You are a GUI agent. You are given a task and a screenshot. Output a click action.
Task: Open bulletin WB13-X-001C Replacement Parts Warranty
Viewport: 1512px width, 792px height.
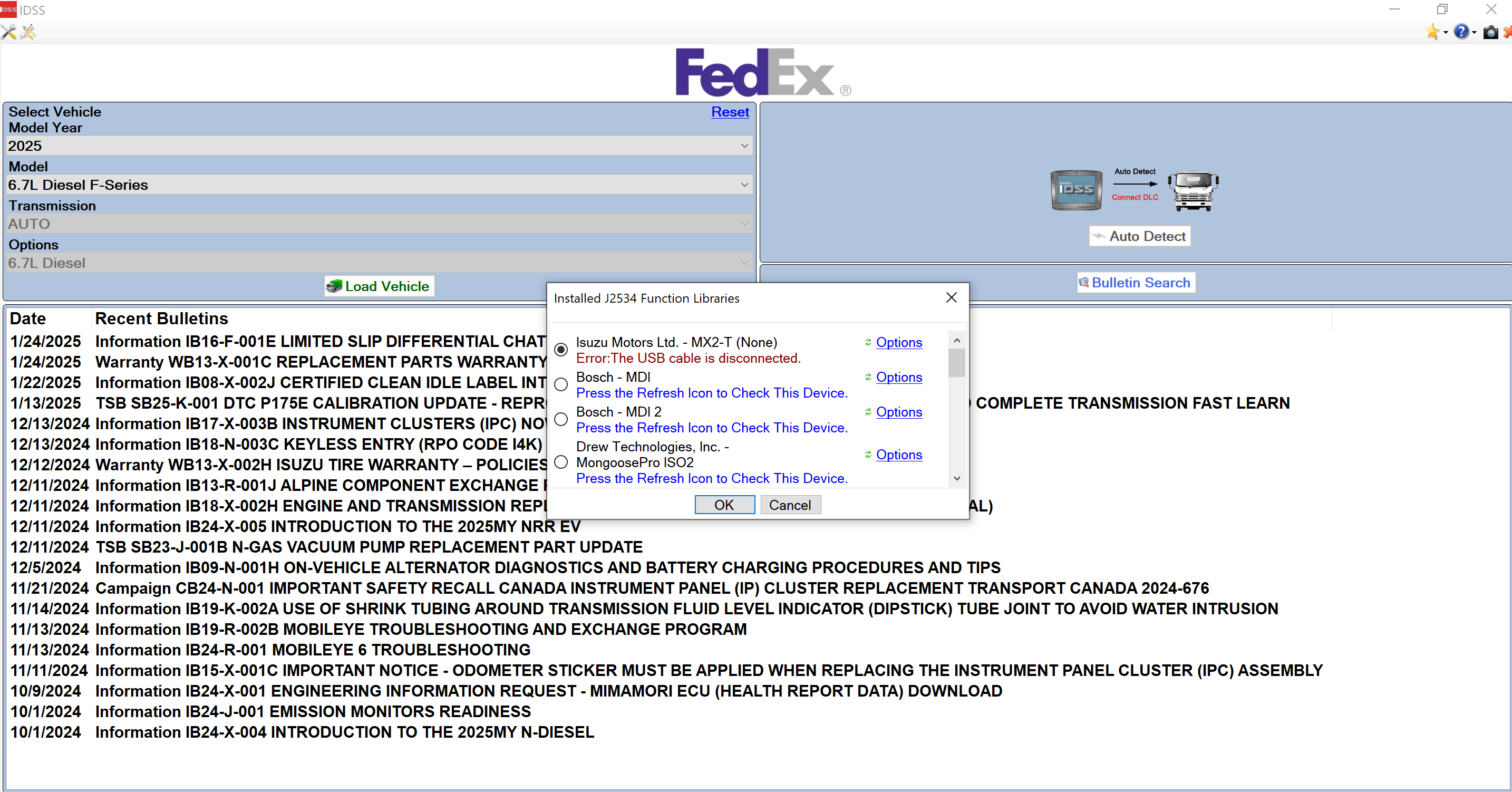click(321, 362)
